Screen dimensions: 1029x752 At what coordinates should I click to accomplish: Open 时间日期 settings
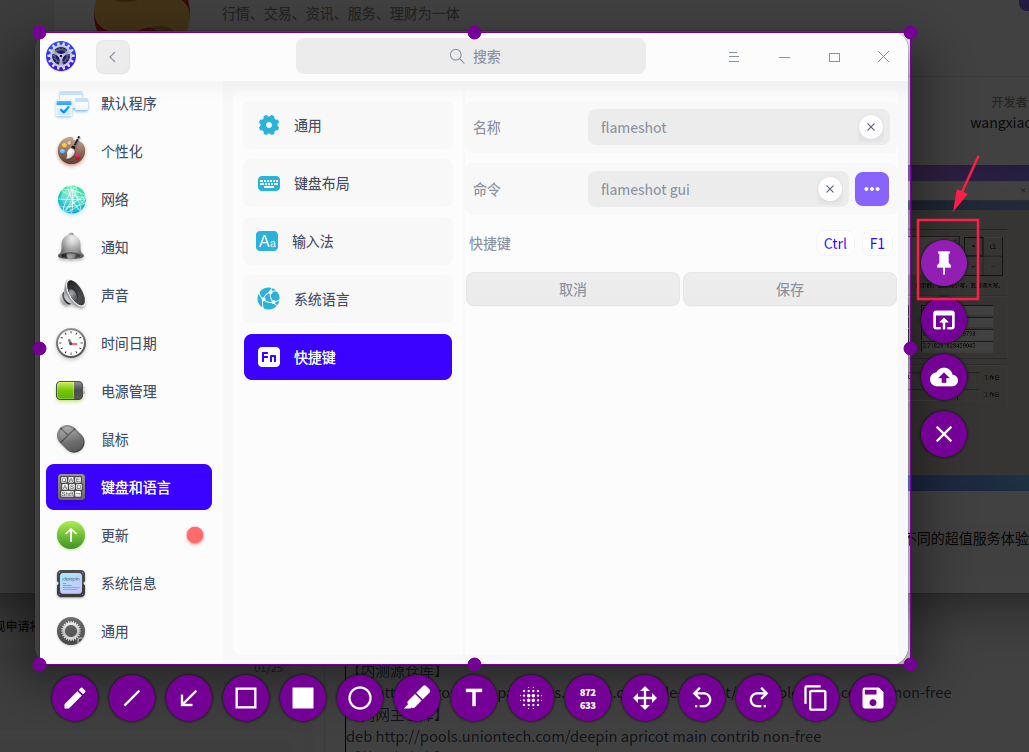click(129, 344)
